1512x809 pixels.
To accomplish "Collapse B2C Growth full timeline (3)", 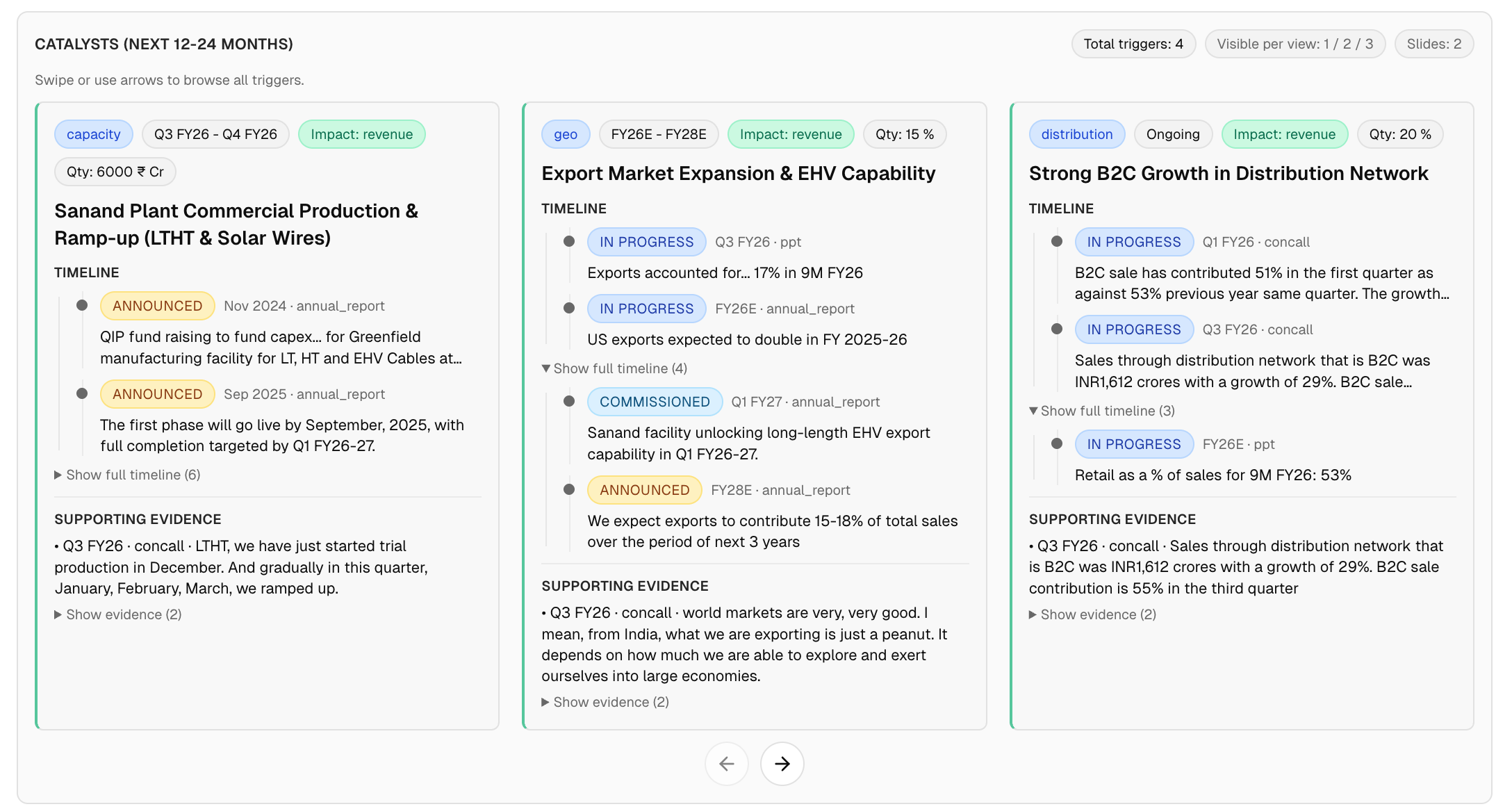I will coord(1101,411).
